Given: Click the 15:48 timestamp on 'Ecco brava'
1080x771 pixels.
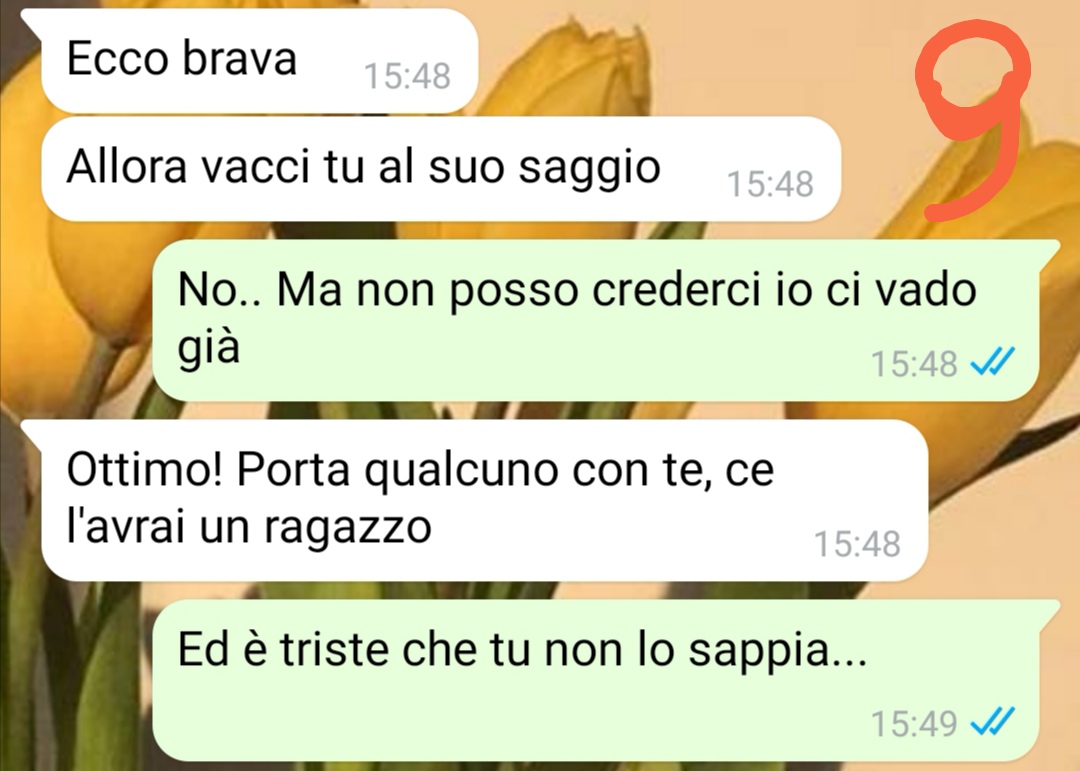Looking at the screenshot, I should [x=407, y=76].
